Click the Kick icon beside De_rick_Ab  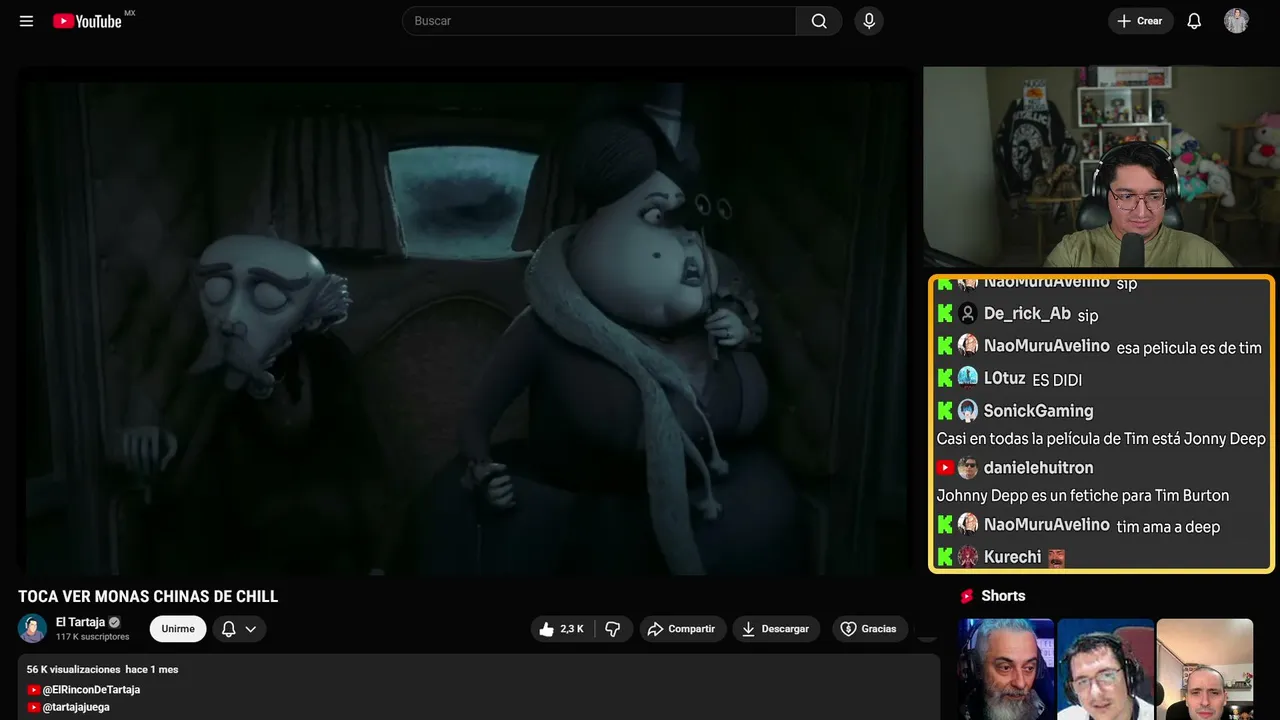tap(945, 314)
